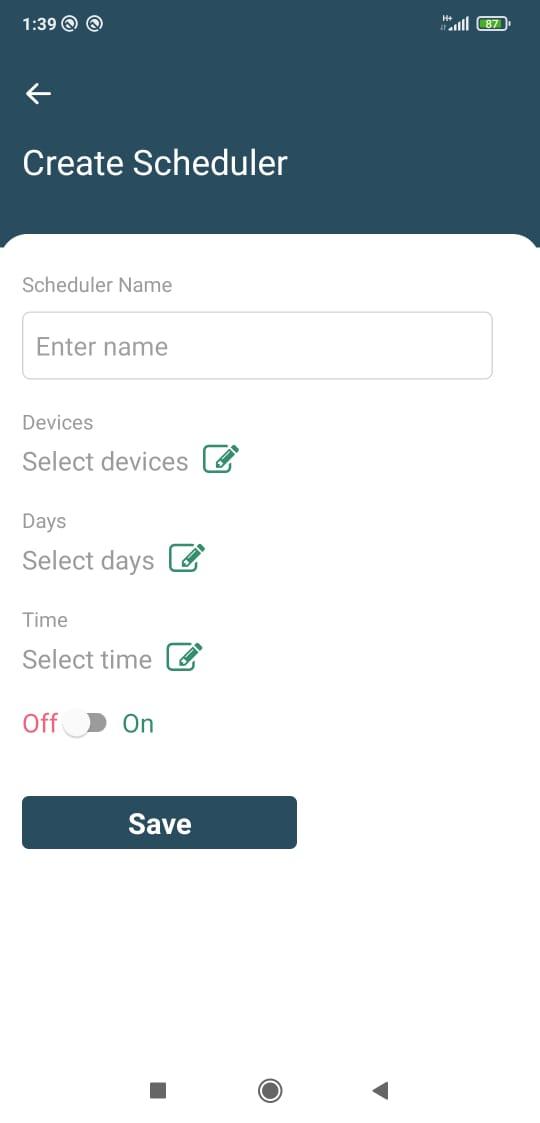Tap the clock time in status bar
Screen dimensions: 540x1123
click(x=39, y=24)
